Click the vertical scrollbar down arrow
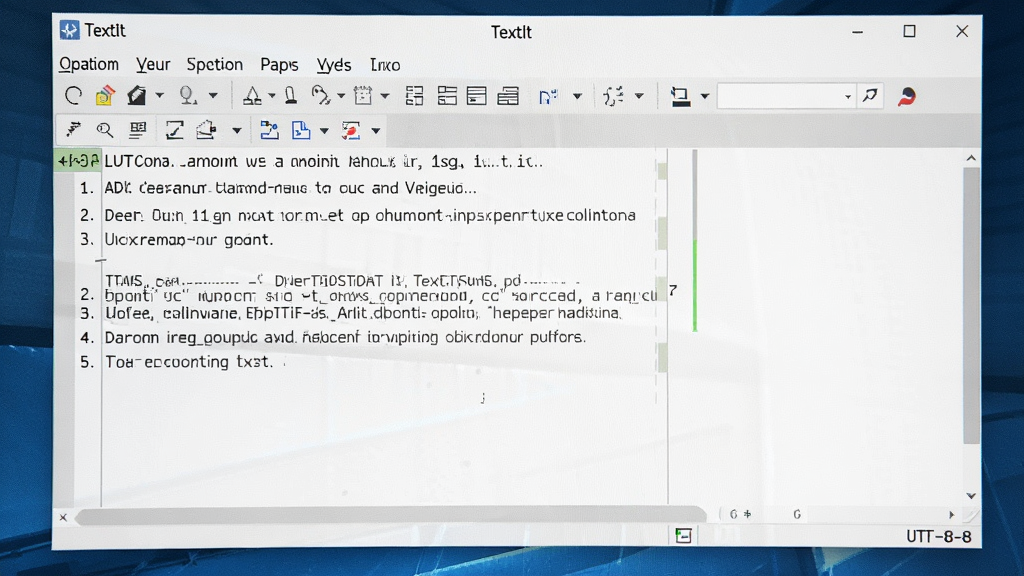Screen dimensions: 1024x576 (971, 496)
